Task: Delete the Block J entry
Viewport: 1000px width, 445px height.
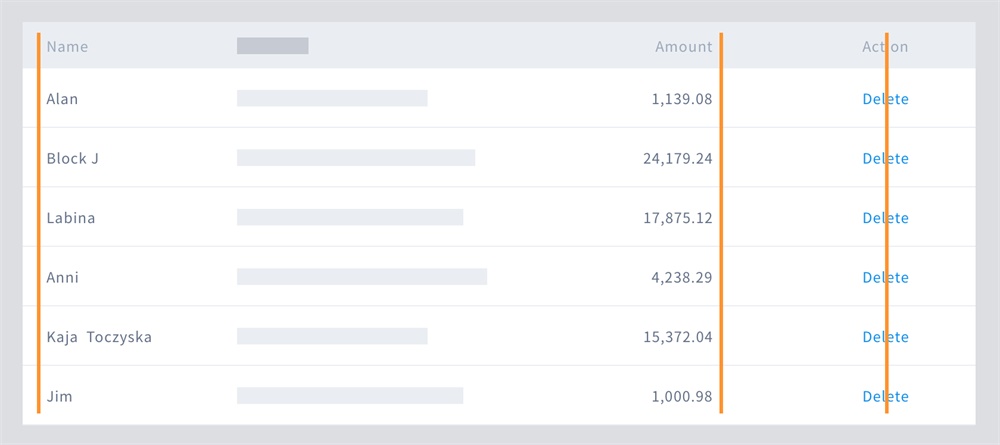Action: 885,158
